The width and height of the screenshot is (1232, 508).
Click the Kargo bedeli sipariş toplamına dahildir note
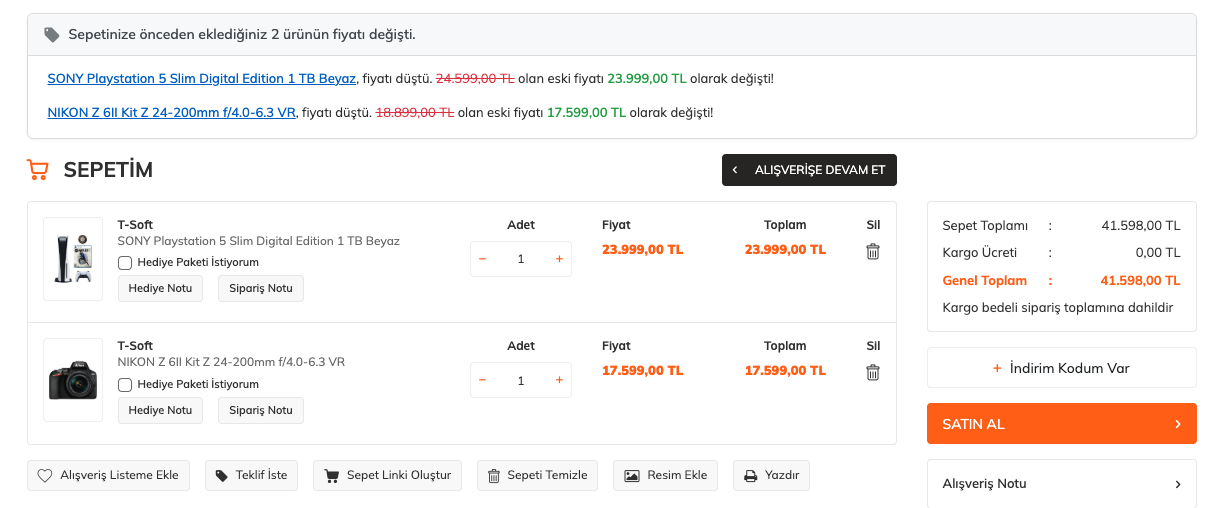tap(1058, 308)
